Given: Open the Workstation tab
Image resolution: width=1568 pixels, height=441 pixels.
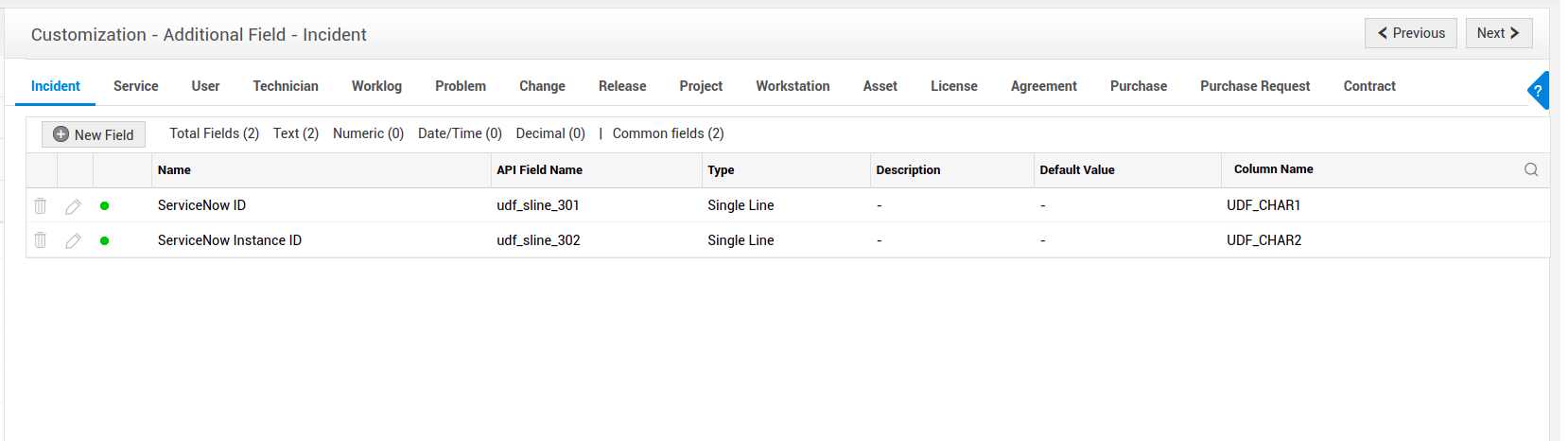Looking at the screenshot, I should click(793, 86).
